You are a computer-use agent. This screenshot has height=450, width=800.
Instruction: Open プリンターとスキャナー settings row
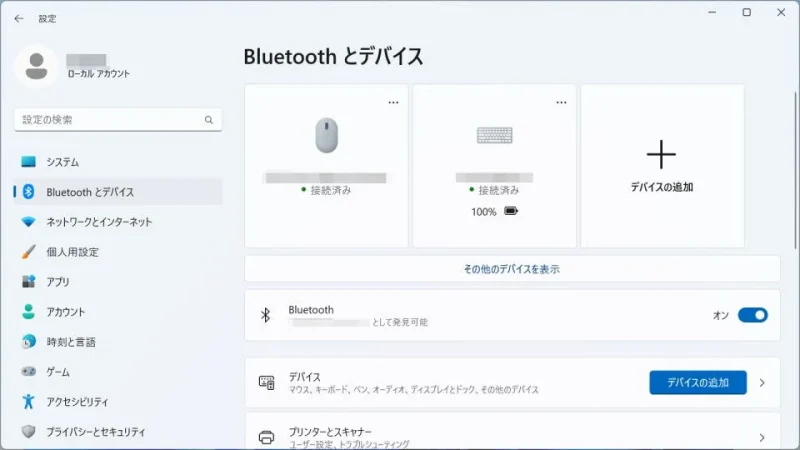point(512,432)
